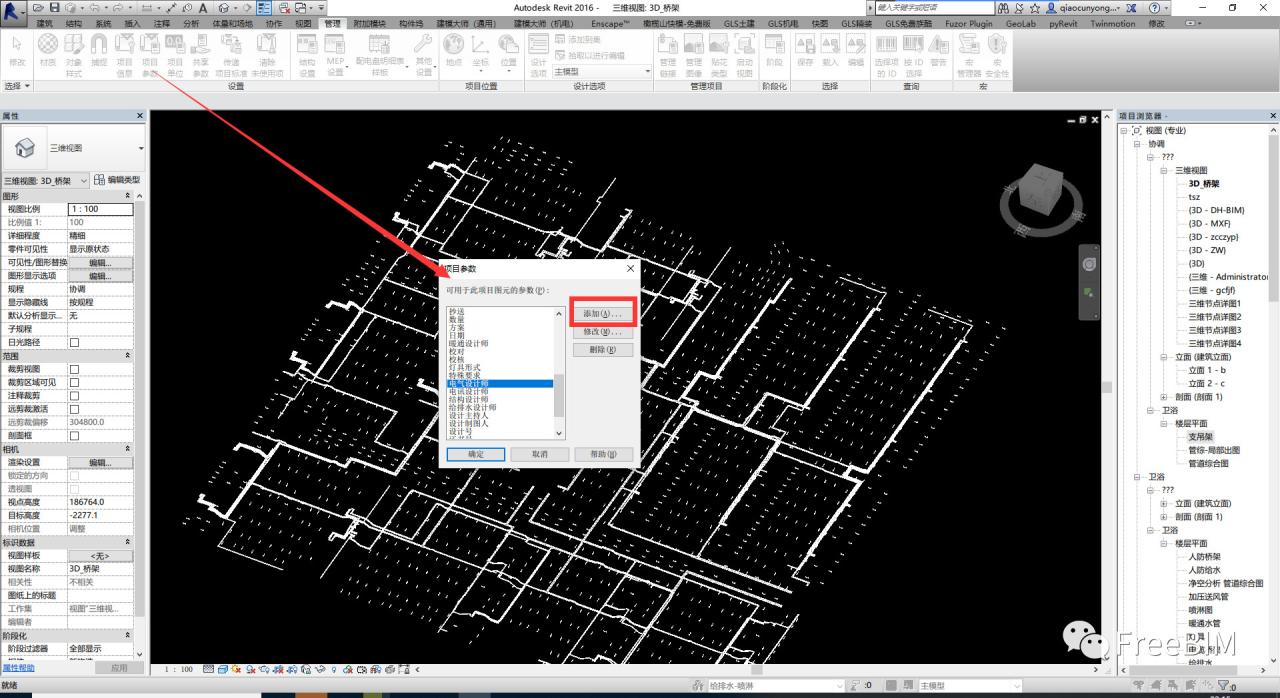Toggle the 裁剪视图 checkbox

[x=74, y=369]
